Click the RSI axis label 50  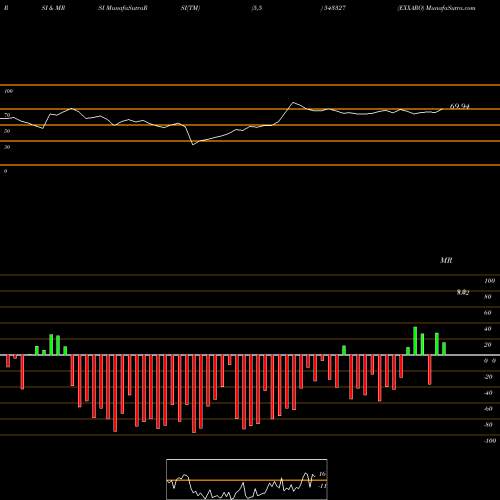[7, 131]
